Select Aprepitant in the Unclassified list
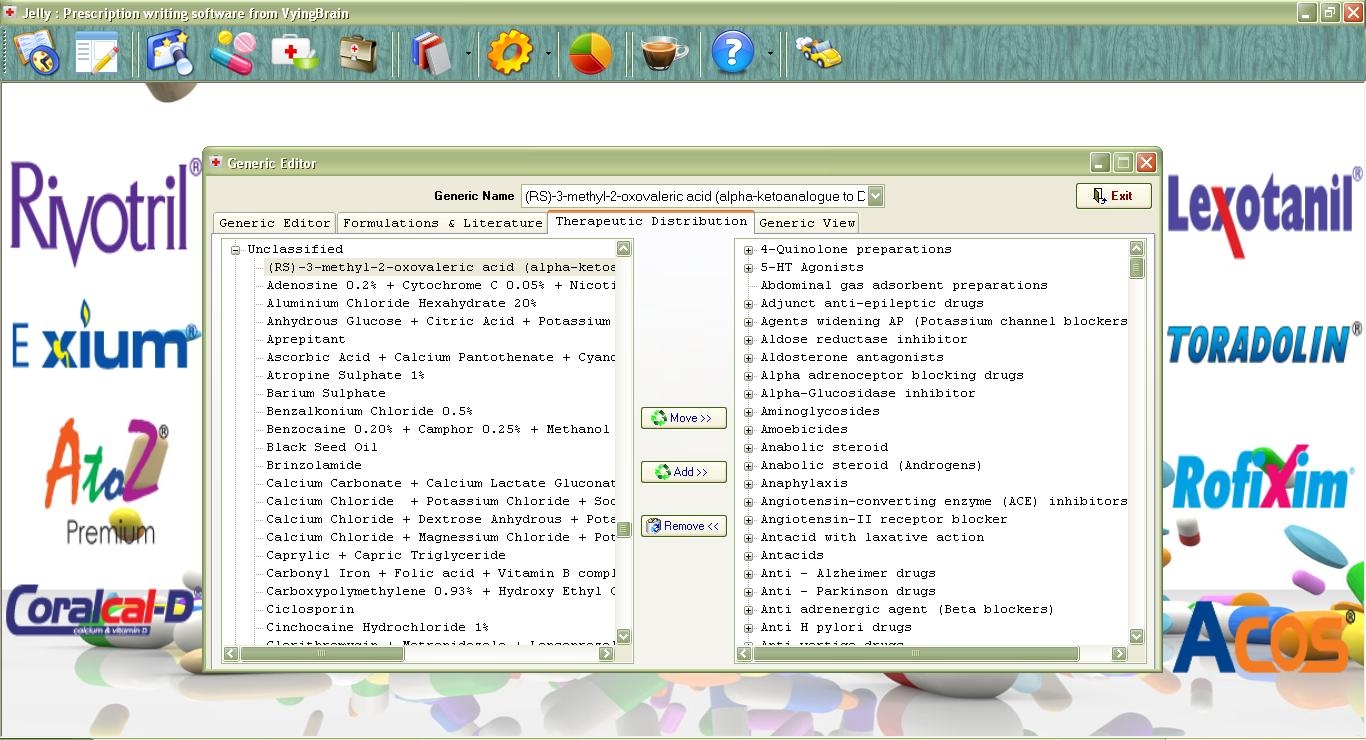Image resolution: width=1366 pixels, height=740 pixels. point(305,339)
